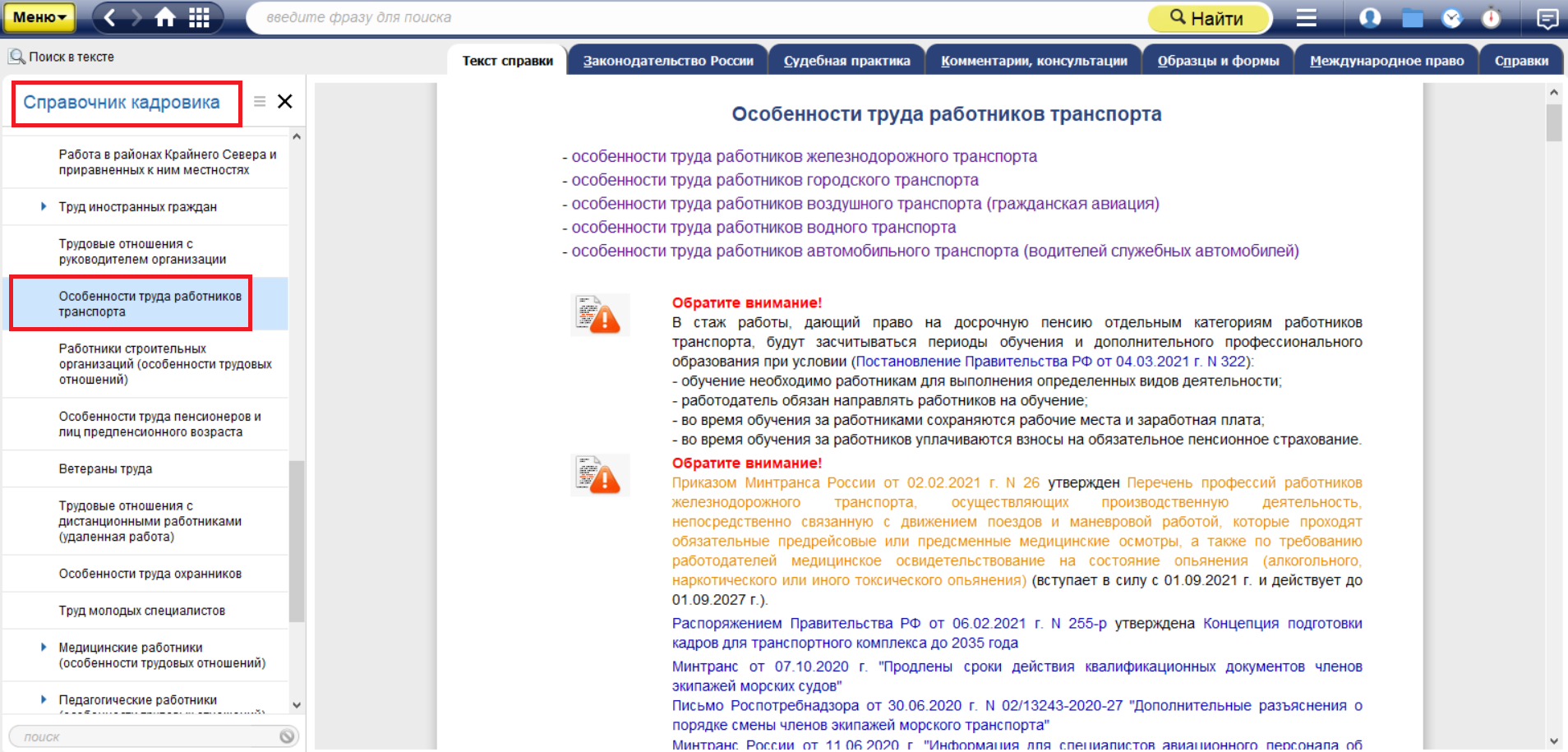
Task: Expand Труд иностранных граждан arrow
Action: pyautogui.click(x=44, y=206)
